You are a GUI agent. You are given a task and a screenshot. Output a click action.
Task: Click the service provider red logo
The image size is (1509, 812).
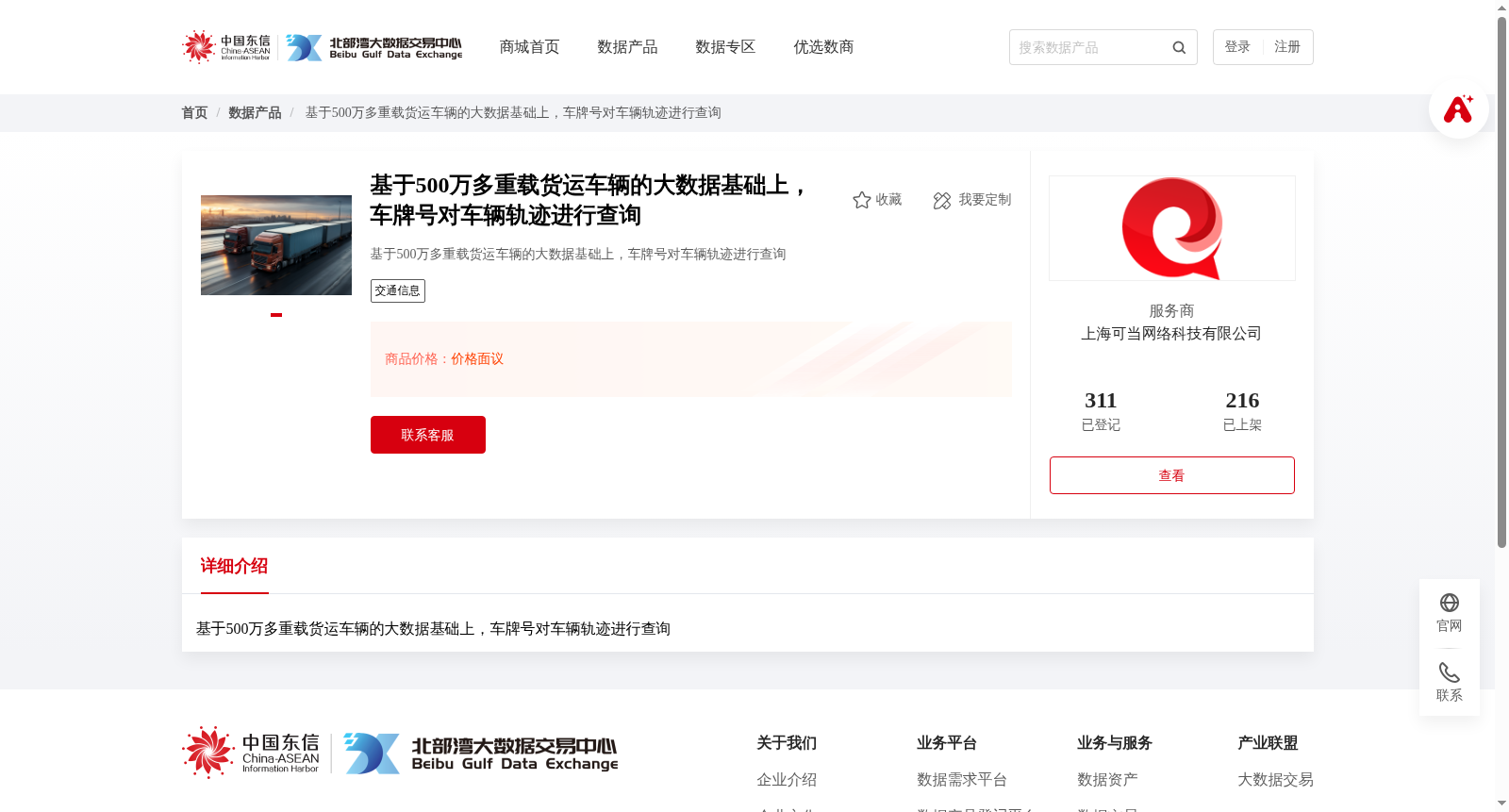pos(1172,228)
